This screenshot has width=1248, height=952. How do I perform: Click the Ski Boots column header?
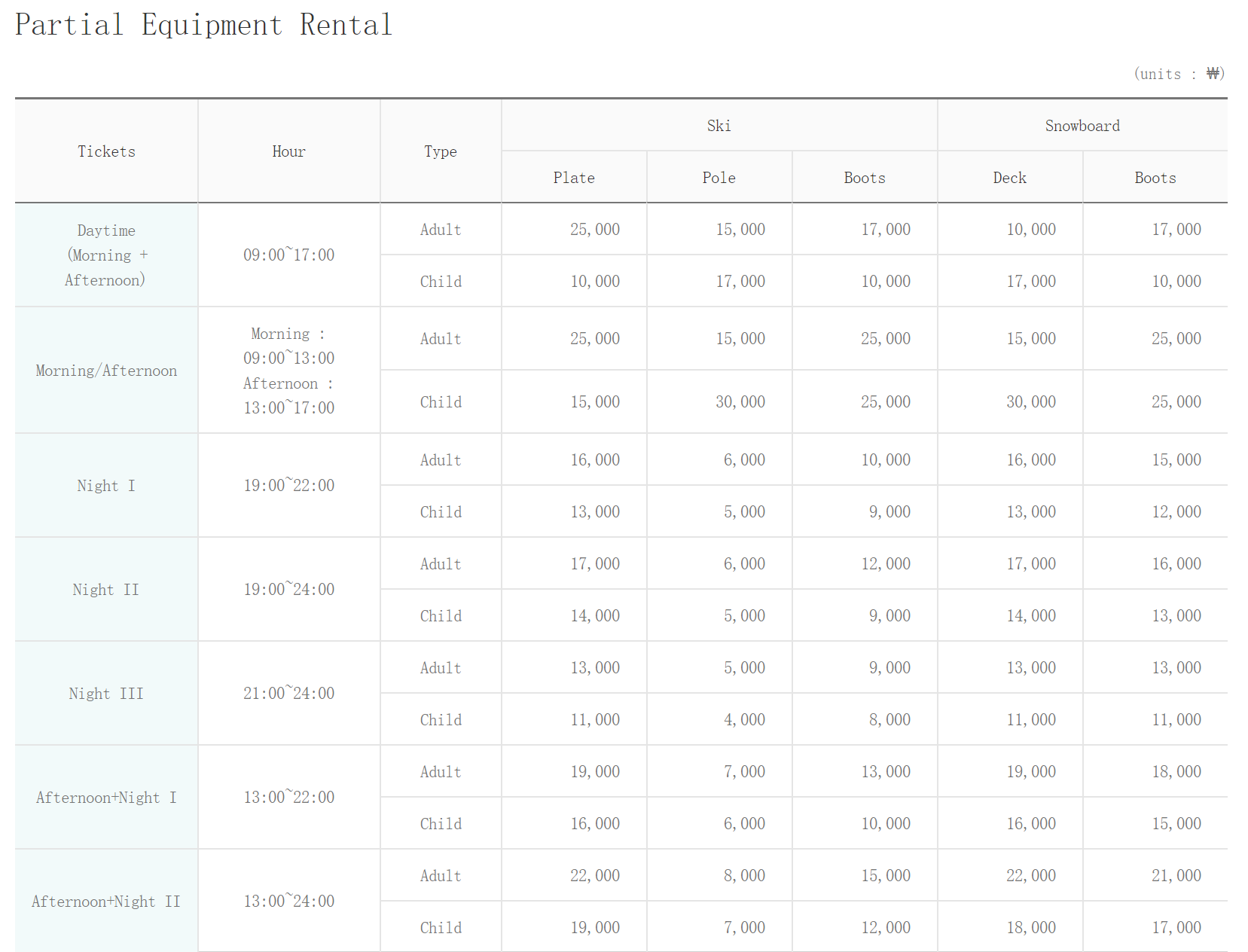[x=865, y=178]
